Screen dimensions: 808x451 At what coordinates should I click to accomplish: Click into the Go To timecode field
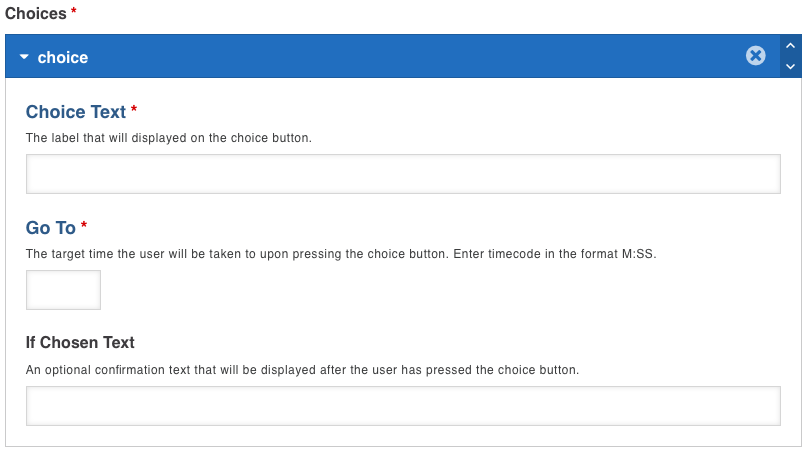point(63,290)
